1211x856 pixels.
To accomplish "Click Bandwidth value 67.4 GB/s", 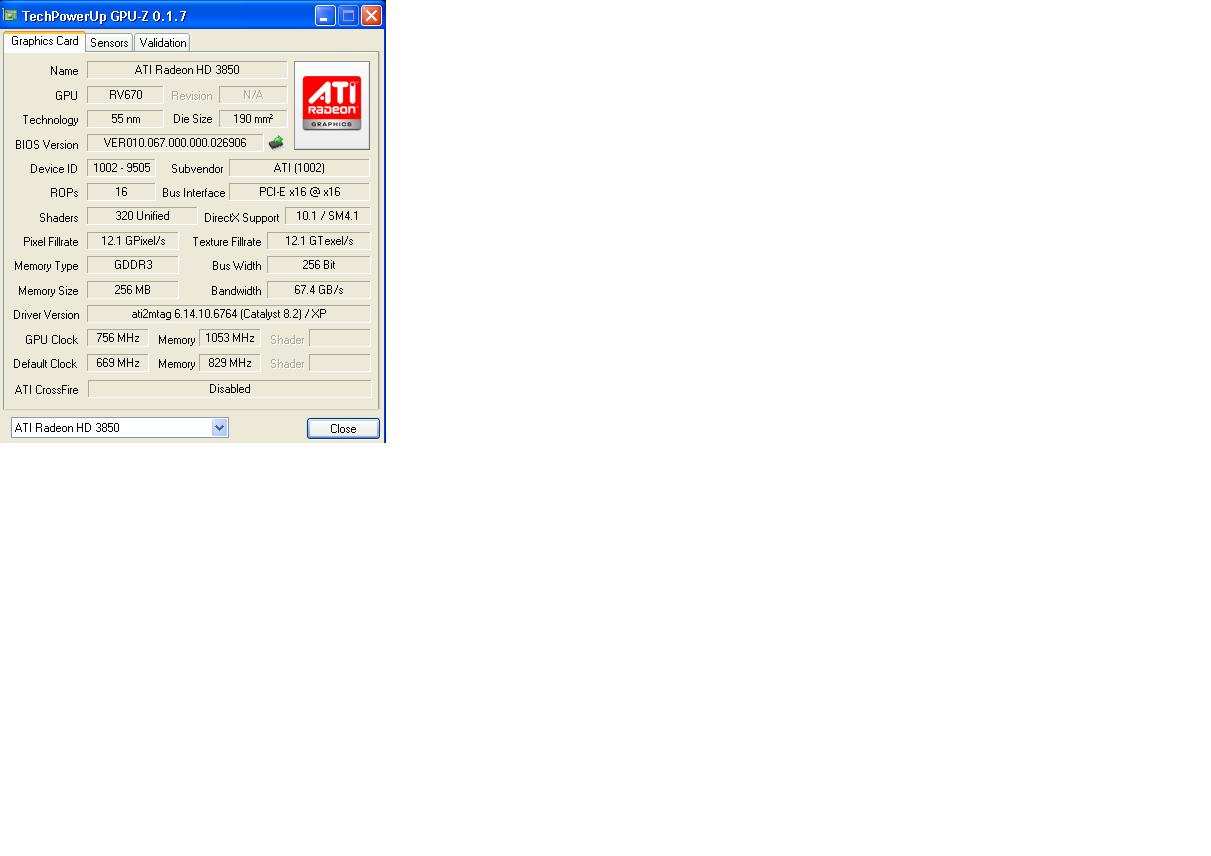I will pyautogui.click(x=318, y=290).
